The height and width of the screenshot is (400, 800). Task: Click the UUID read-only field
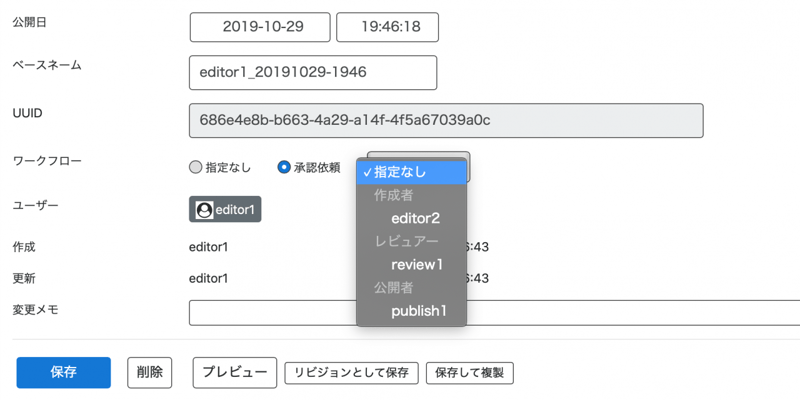click(445, 121)
